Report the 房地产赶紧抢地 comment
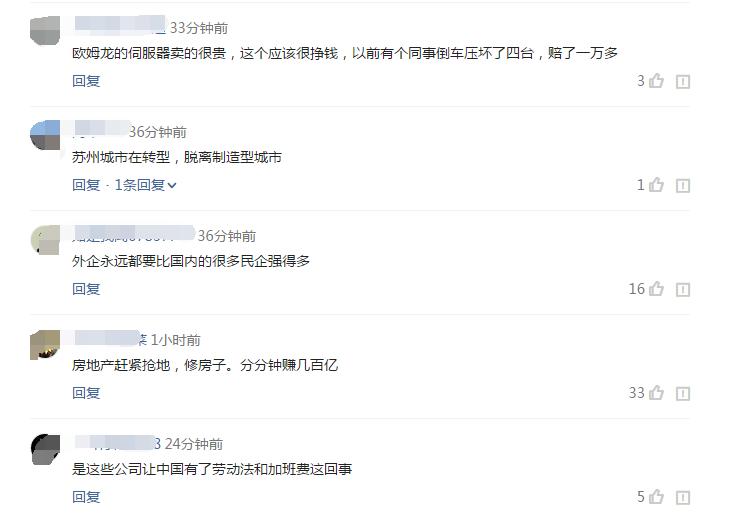 683,394
